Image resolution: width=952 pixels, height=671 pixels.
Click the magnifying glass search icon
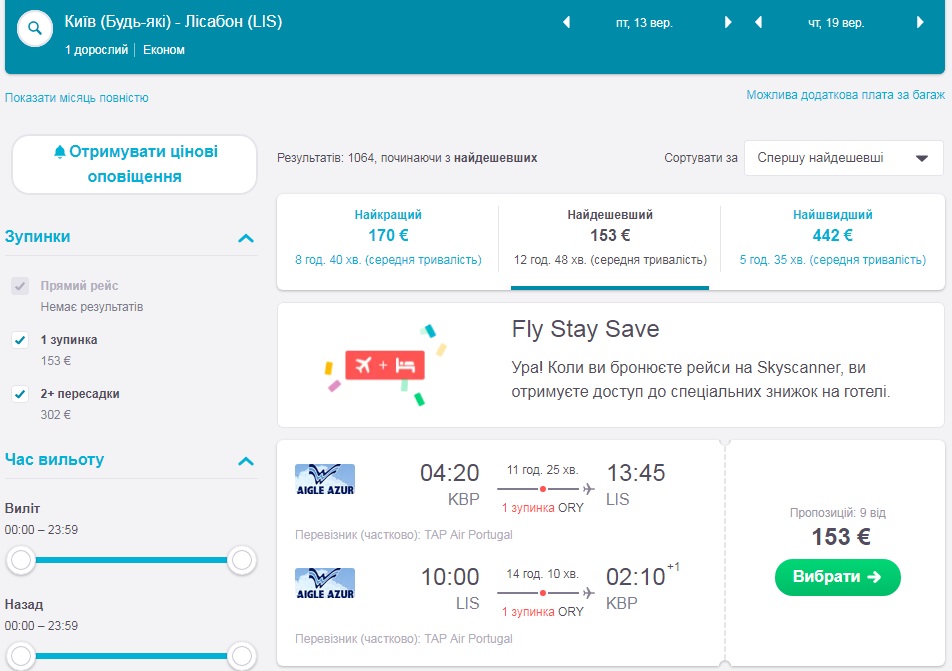tap(35, 29)
